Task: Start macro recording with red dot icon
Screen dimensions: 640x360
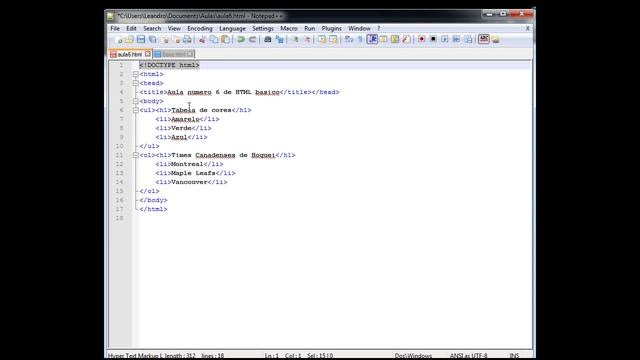Action: 422,39
